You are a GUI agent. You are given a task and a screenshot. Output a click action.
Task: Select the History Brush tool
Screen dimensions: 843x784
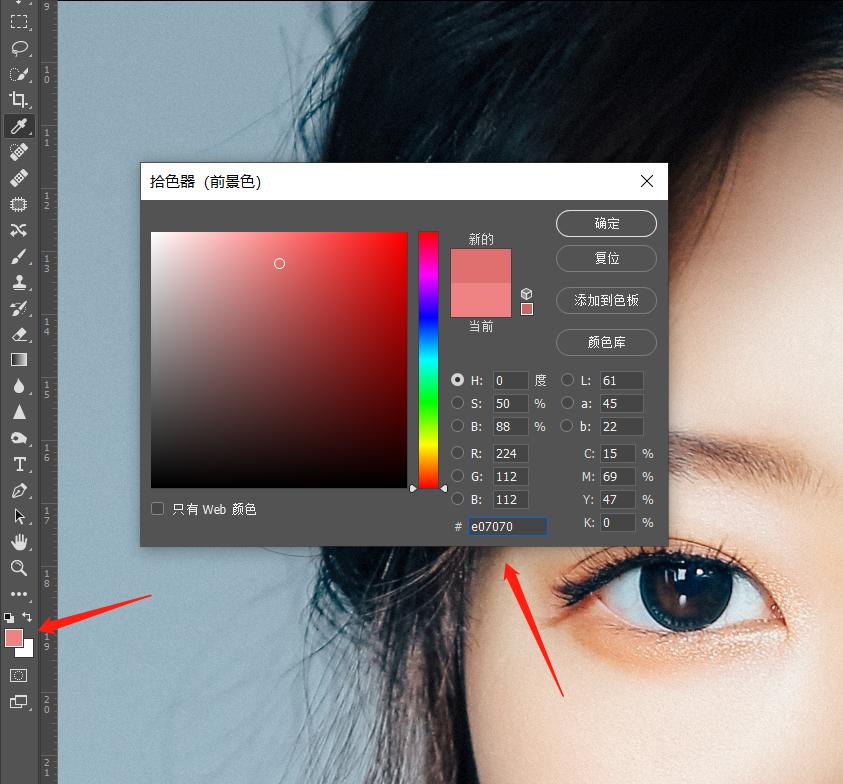[19, 308]
